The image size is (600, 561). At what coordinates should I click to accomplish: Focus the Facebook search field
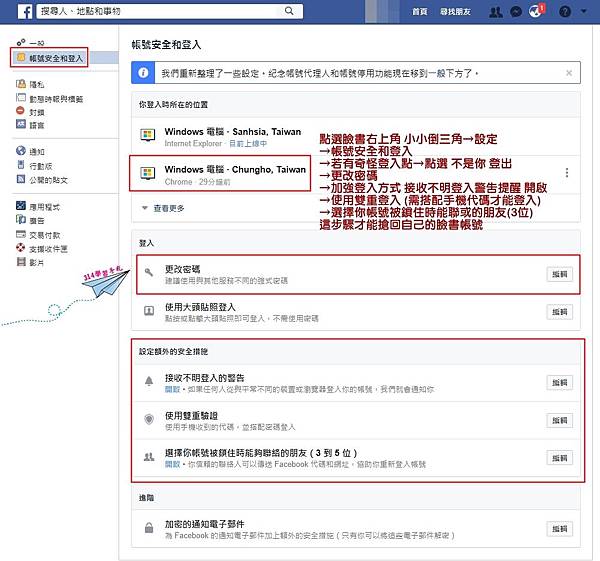(x=170, y=11)
